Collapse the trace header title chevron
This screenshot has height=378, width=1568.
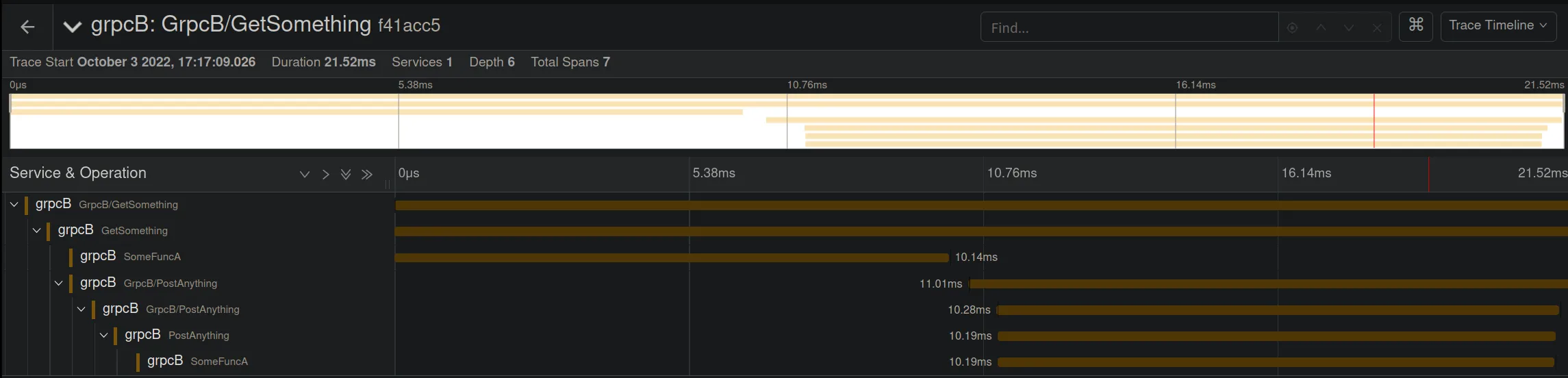pos(72,27)
